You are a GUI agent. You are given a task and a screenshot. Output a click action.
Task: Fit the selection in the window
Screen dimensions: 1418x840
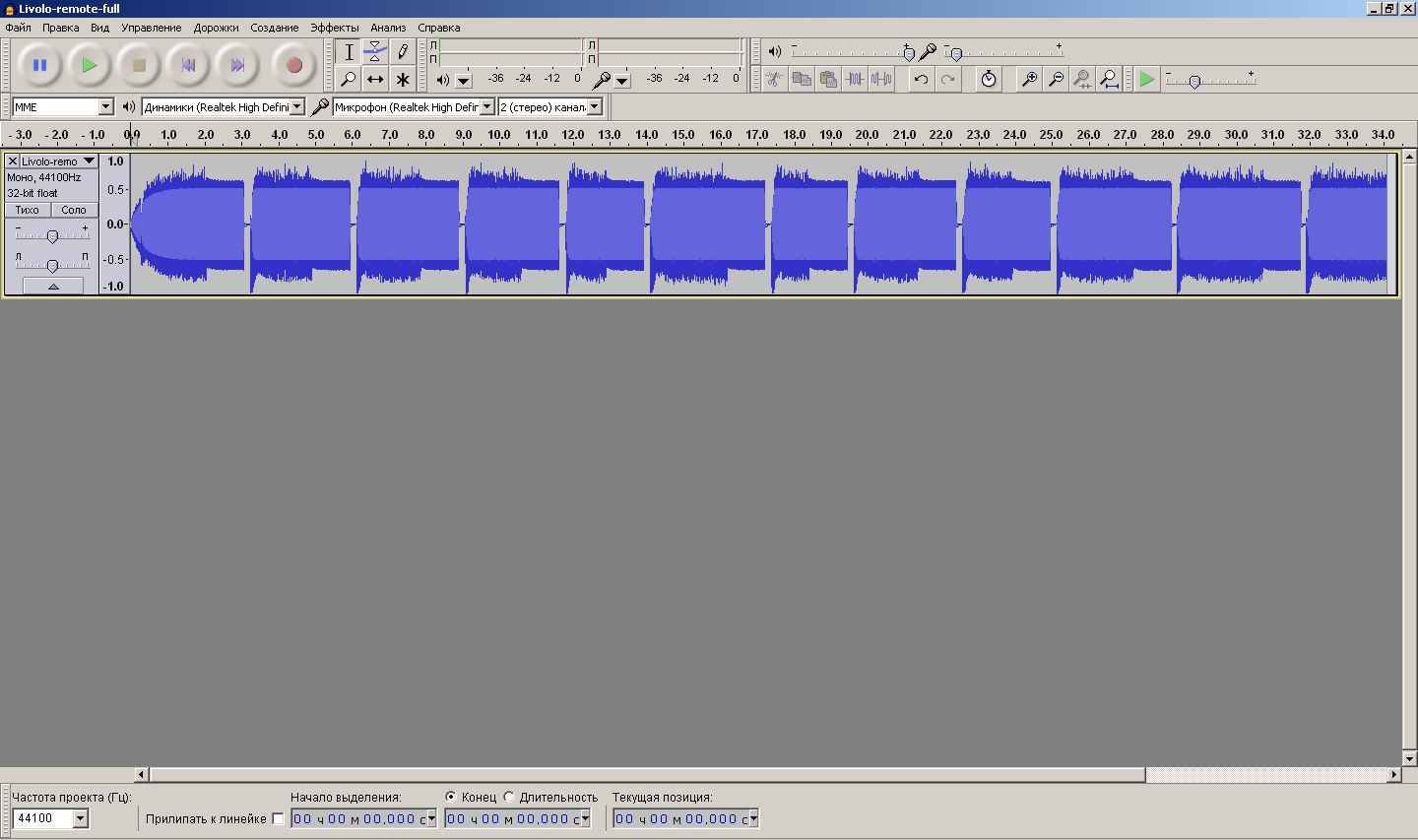pos(1082,79)
